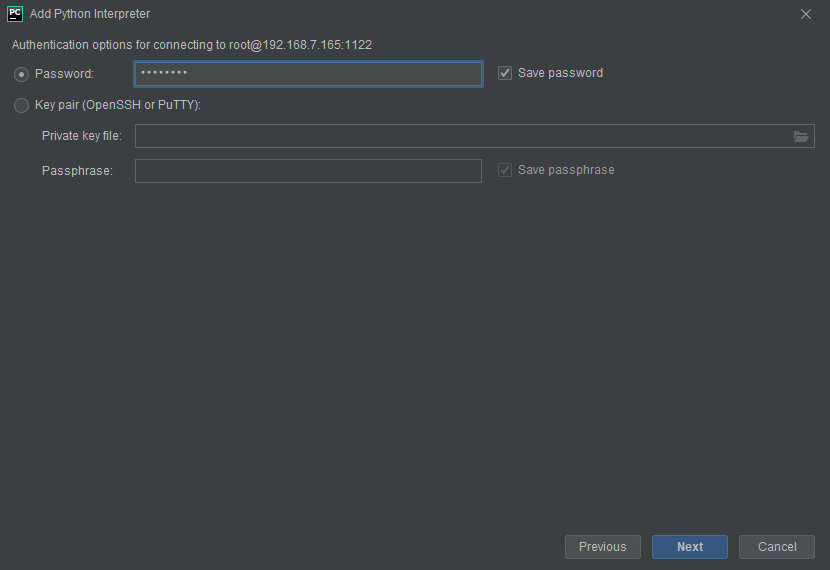Image resolution: width=830 pixels, height=570 pixels.
Task: Click into the Private key file field
Action: point(462,136)
